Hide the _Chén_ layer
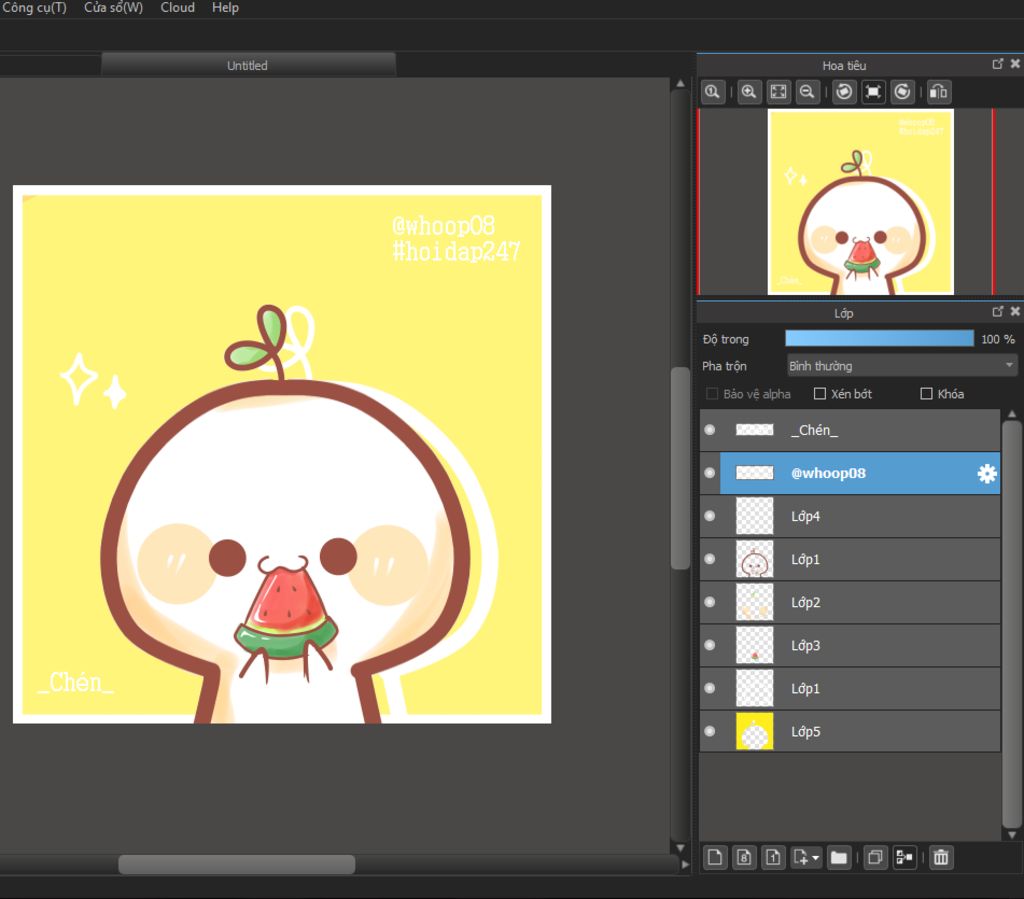Image resolution: width=1024 pixels, height=899 pixels. (710, 430)
